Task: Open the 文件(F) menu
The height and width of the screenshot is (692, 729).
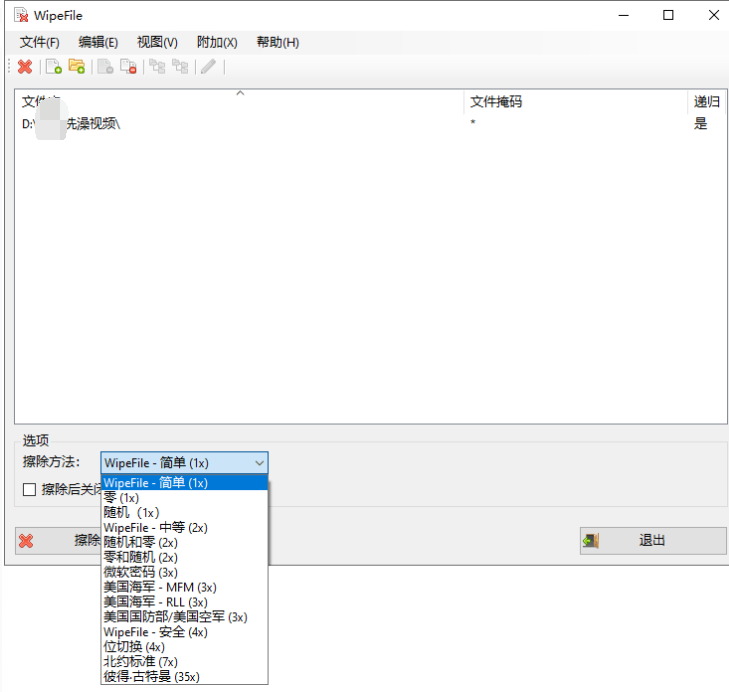Action: pyautogui.click(x=40, y=42)
